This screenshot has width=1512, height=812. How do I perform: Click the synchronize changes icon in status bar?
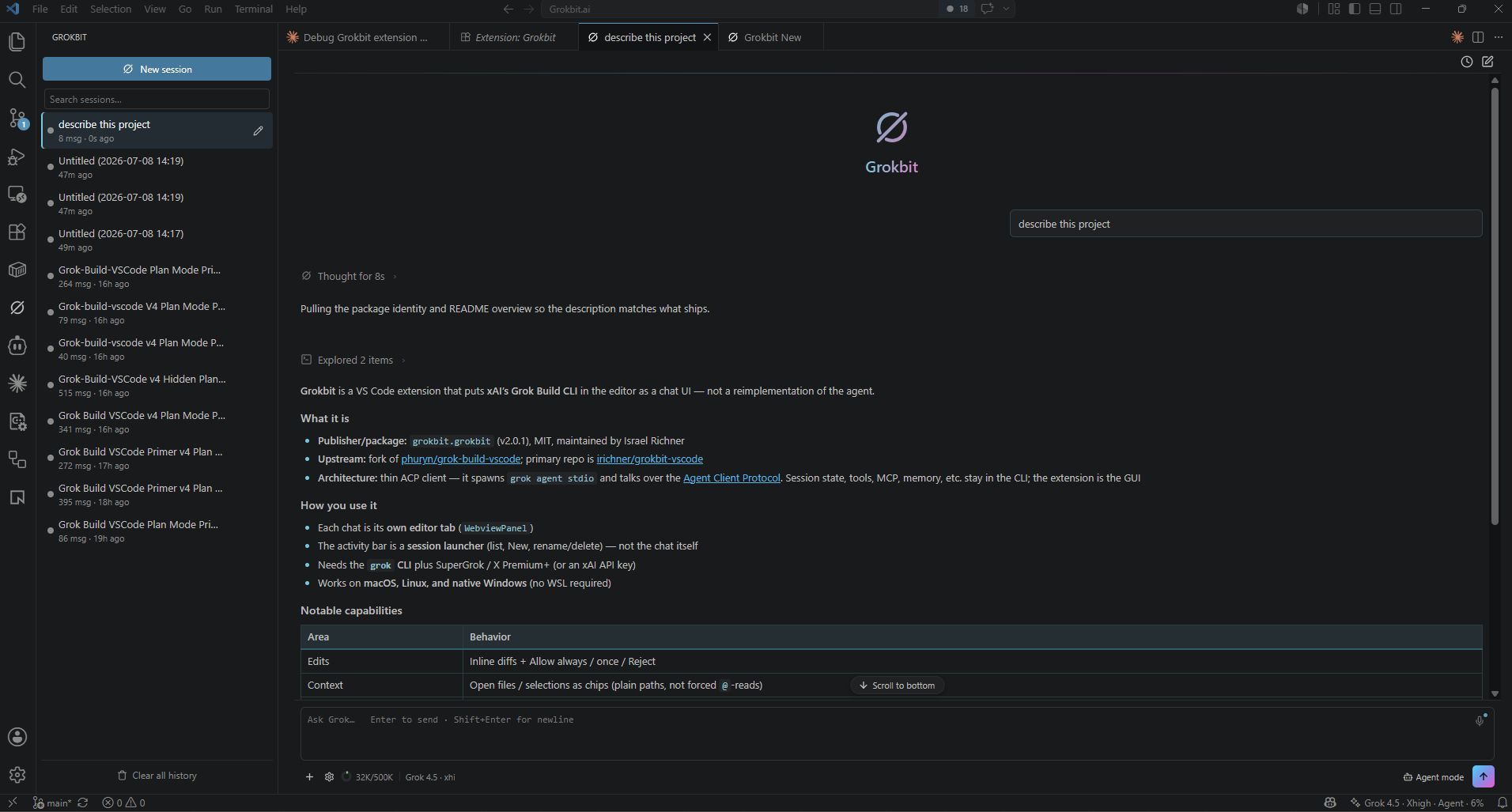(82, 803)
